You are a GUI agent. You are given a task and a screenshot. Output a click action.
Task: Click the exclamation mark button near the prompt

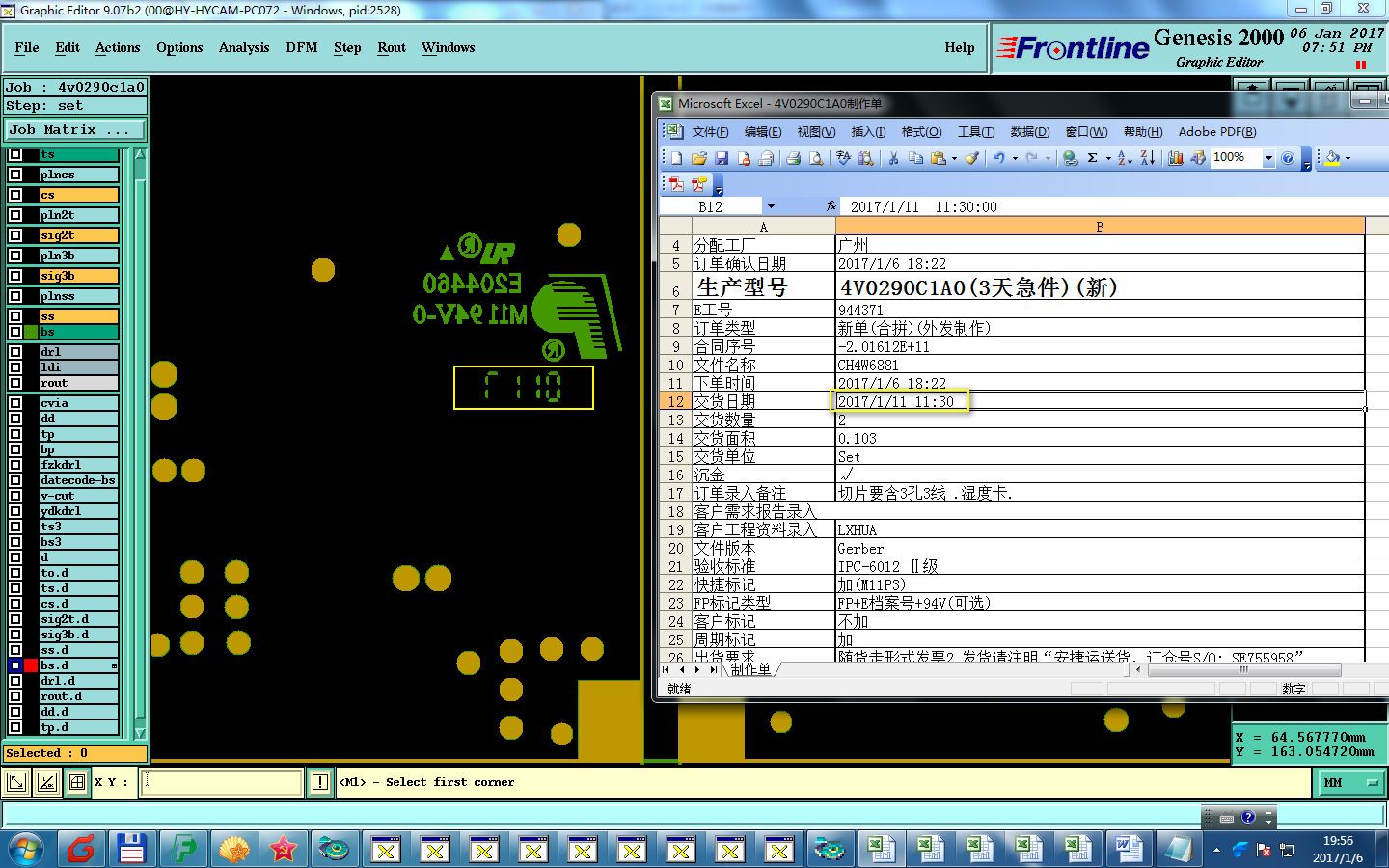point(320,782)
